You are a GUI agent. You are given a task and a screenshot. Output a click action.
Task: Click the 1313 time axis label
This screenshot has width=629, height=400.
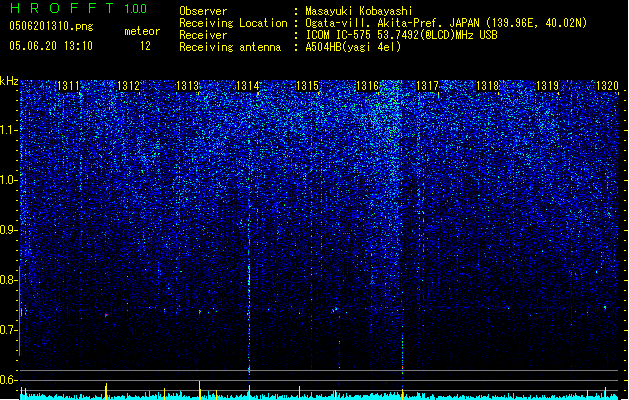(x=188, y=86)
